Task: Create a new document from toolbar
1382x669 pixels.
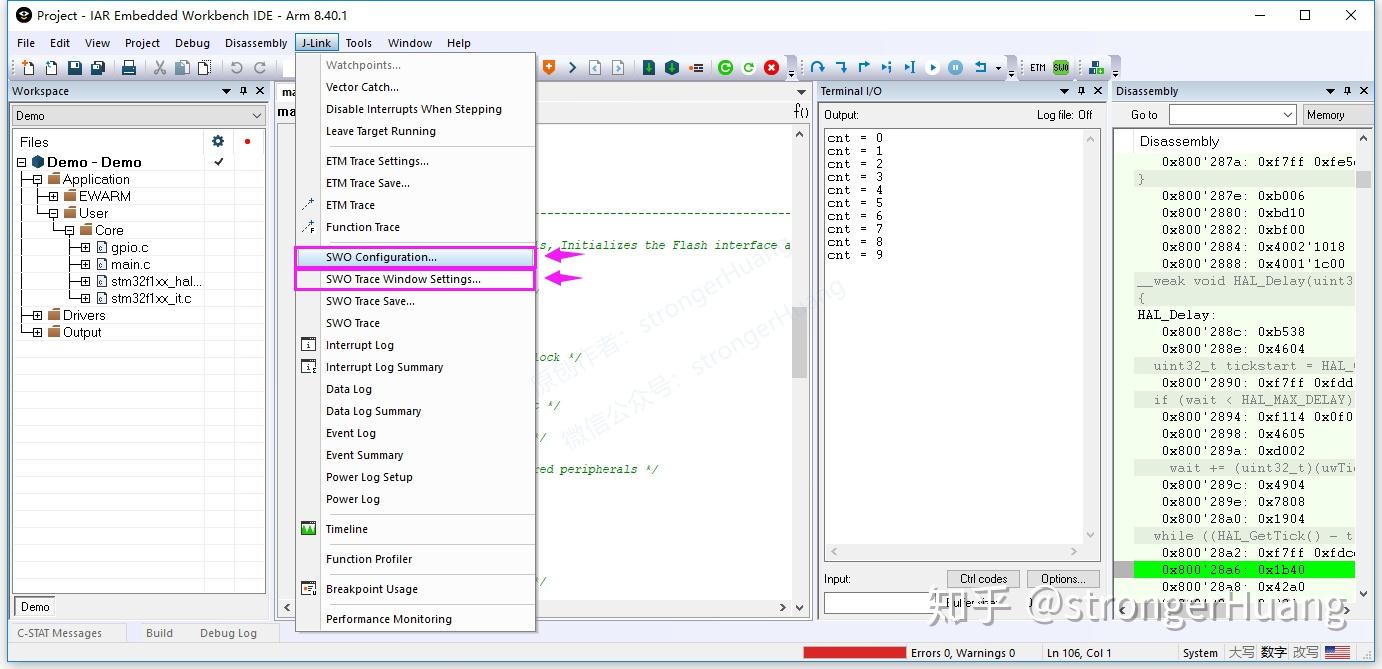Action: point(28,67)
